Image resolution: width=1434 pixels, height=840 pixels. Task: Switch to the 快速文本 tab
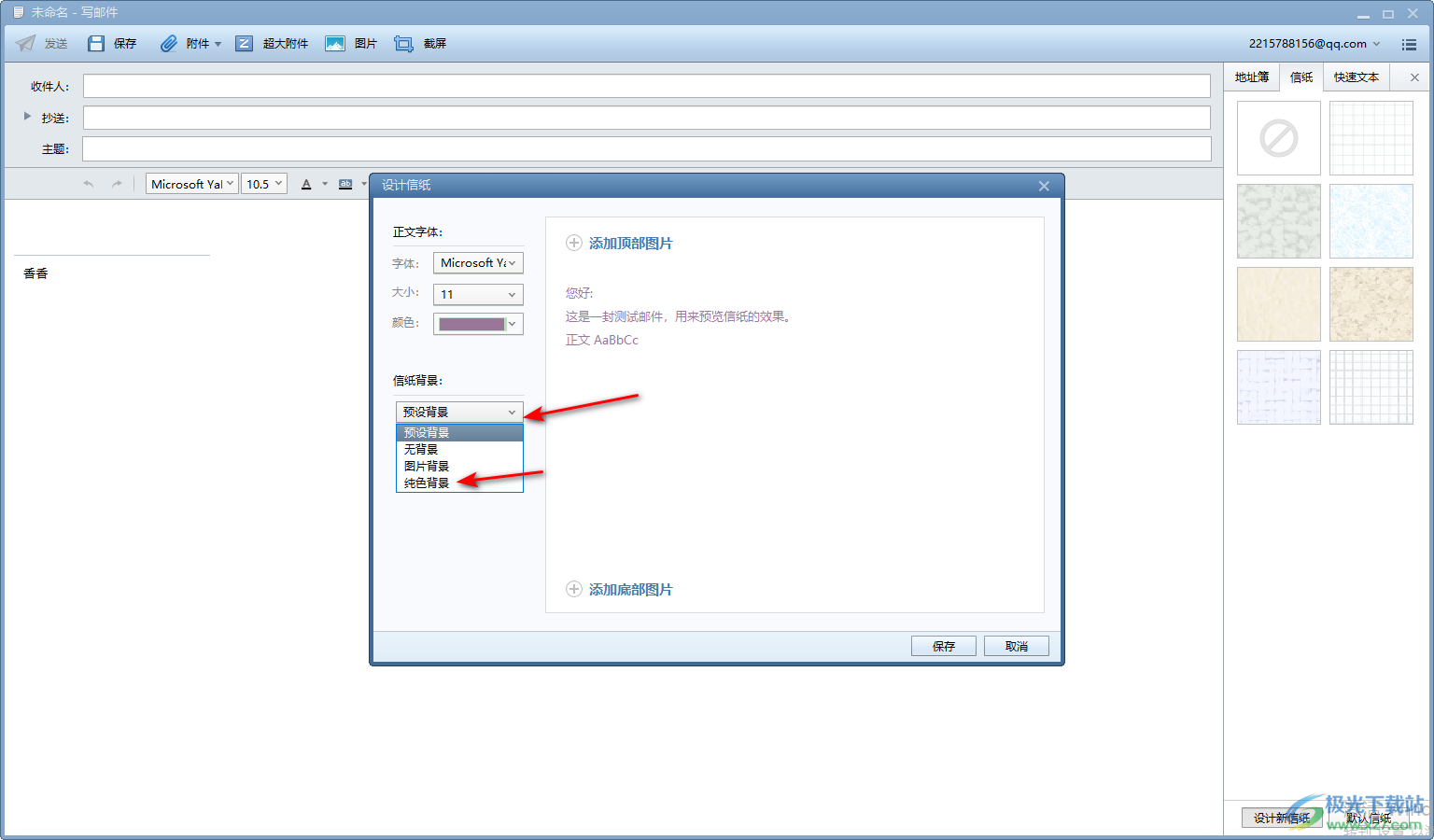[1357, 77]
